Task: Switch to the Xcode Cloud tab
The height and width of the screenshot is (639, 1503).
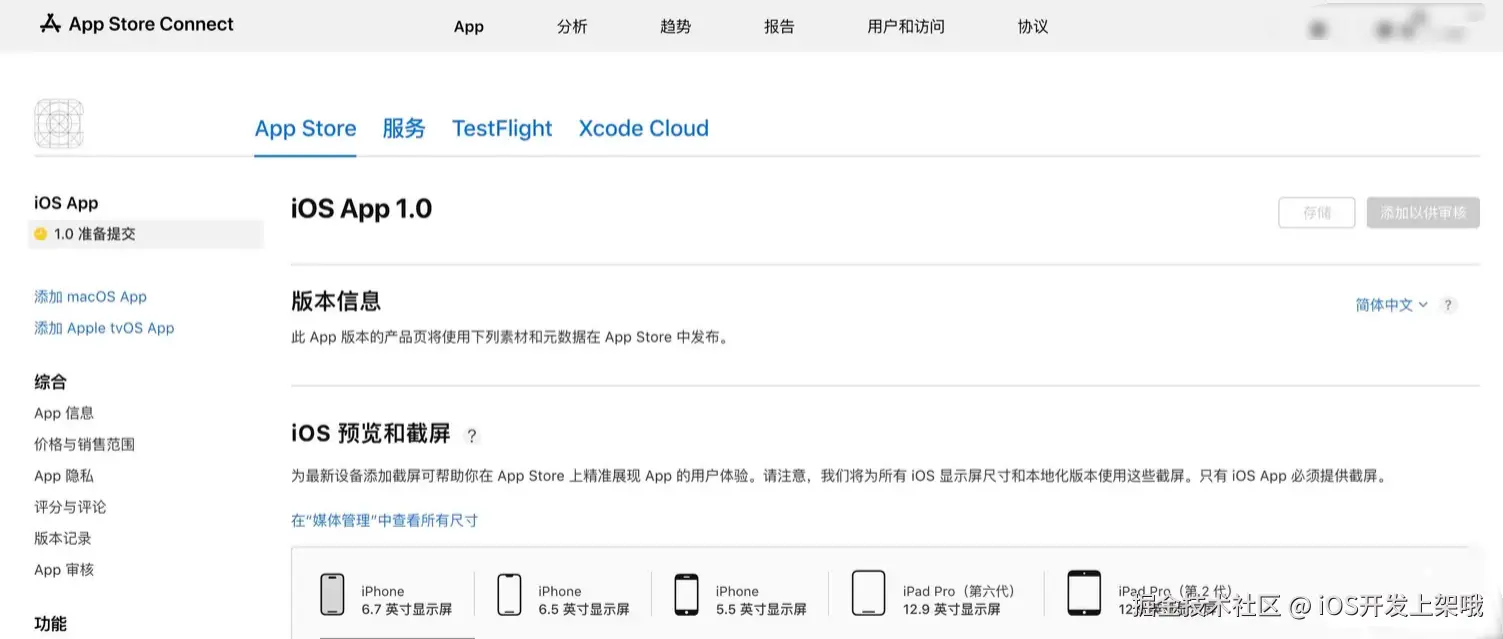Action: pos(643,128)
